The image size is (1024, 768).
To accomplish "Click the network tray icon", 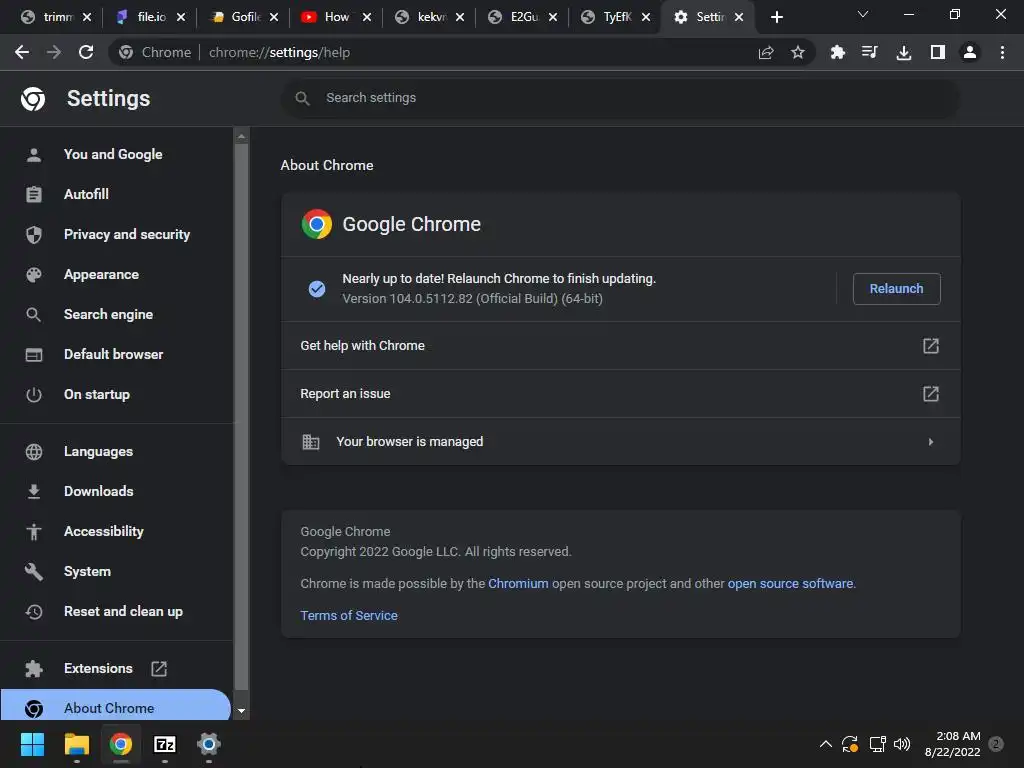I will [877, 744].
